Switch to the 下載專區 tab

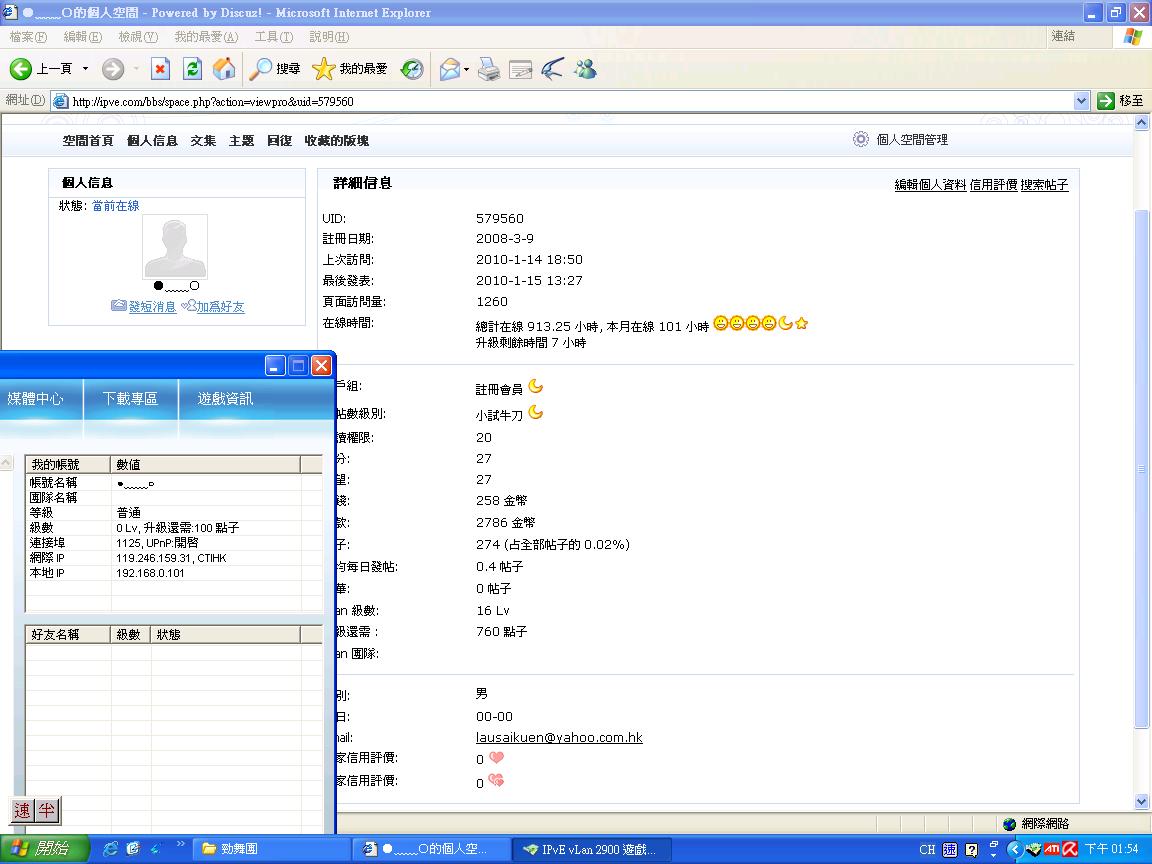130,398
